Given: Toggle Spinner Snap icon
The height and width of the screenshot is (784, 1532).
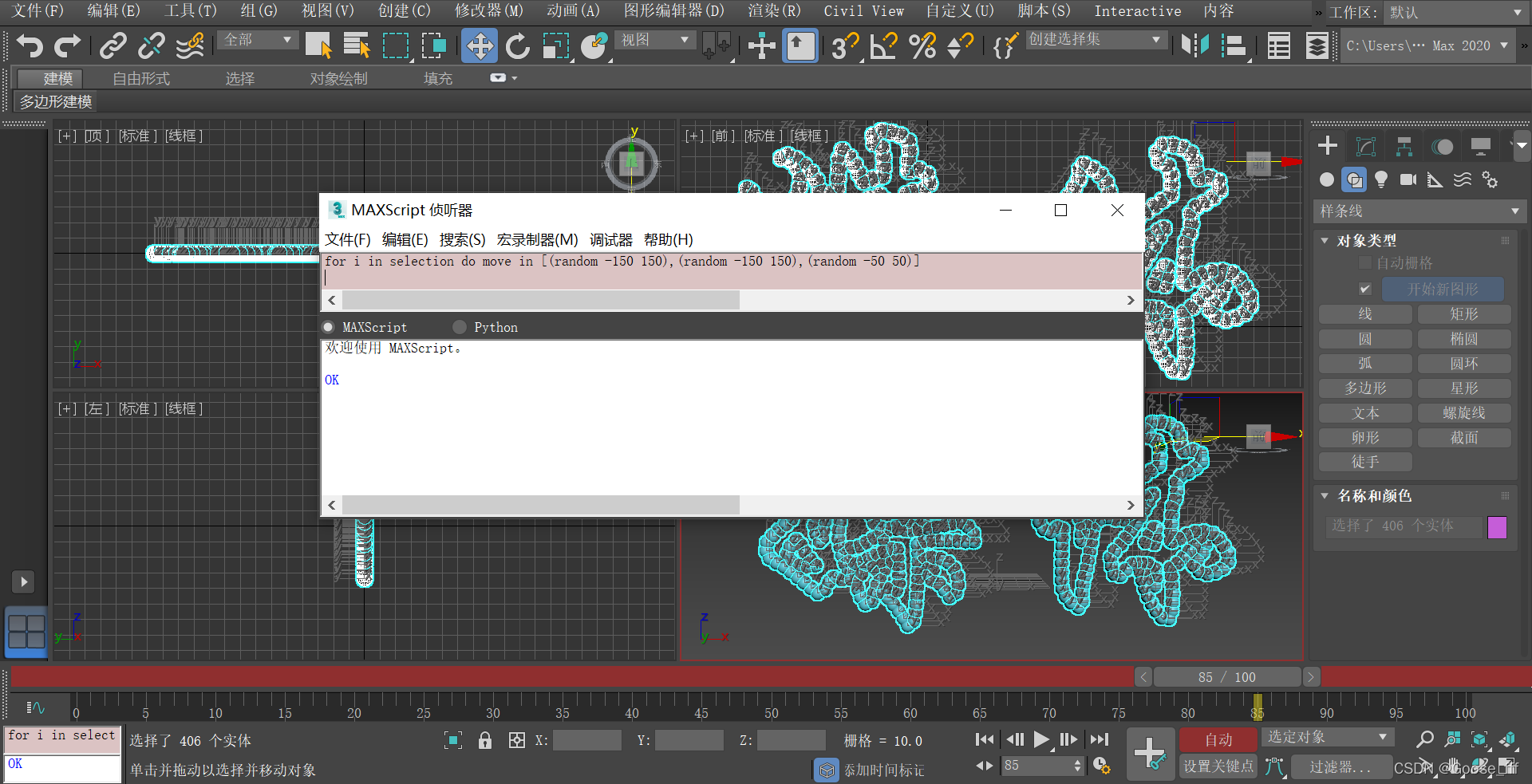Looking at the screenshot, I should tap(960, 46).
